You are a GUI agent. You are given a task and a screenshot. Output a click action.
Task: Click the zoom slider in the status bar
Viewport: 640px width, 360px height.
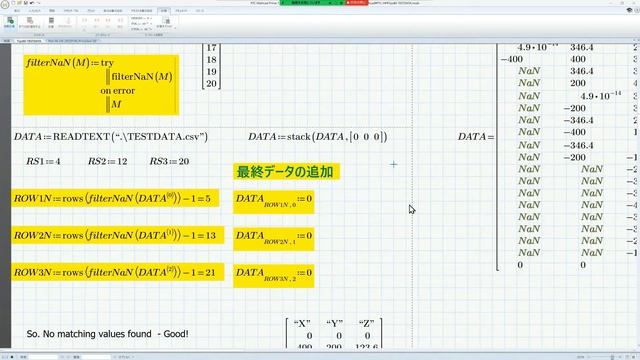(611, 357)
